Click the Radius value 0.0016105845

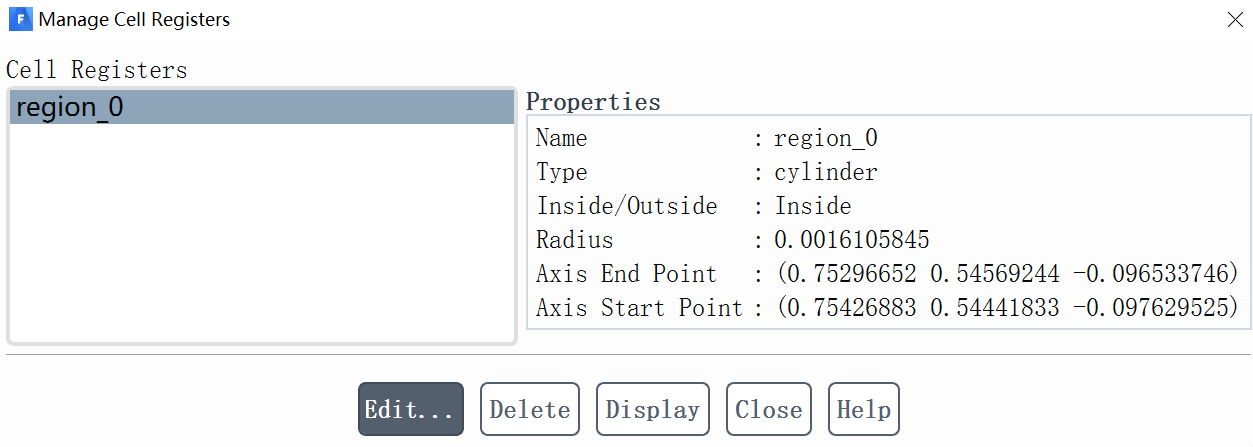(x=852, y=240)
